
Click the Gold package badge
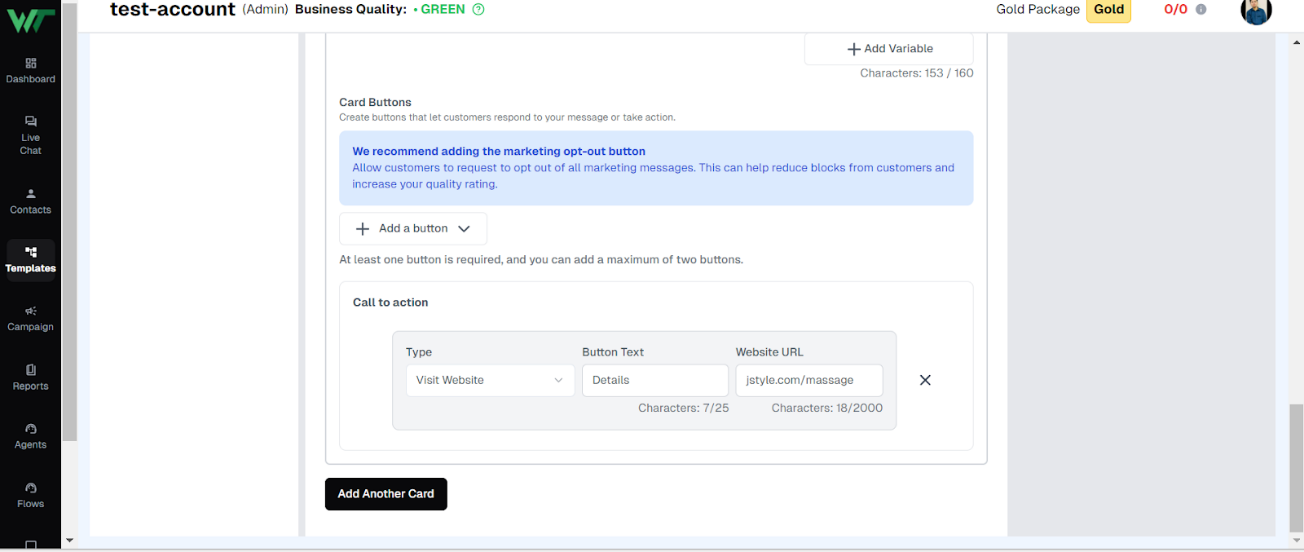pos(1108,10)
